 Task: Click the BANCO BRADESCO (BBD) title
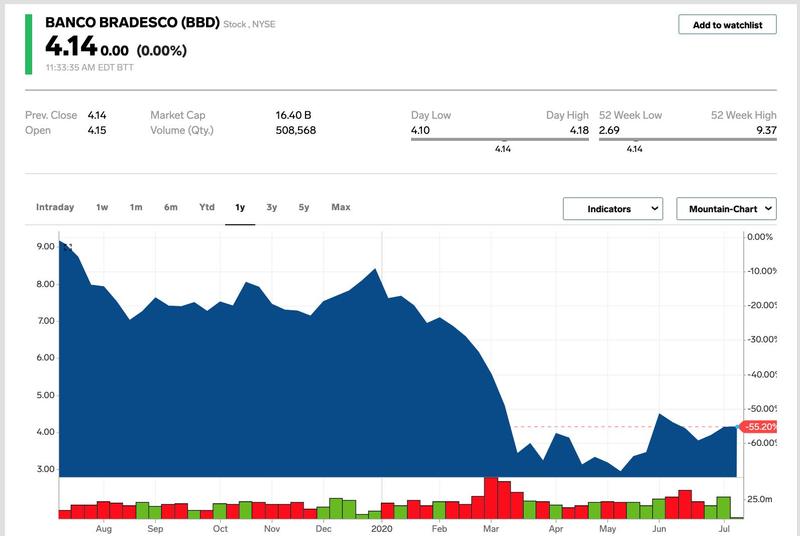[133, 22]
